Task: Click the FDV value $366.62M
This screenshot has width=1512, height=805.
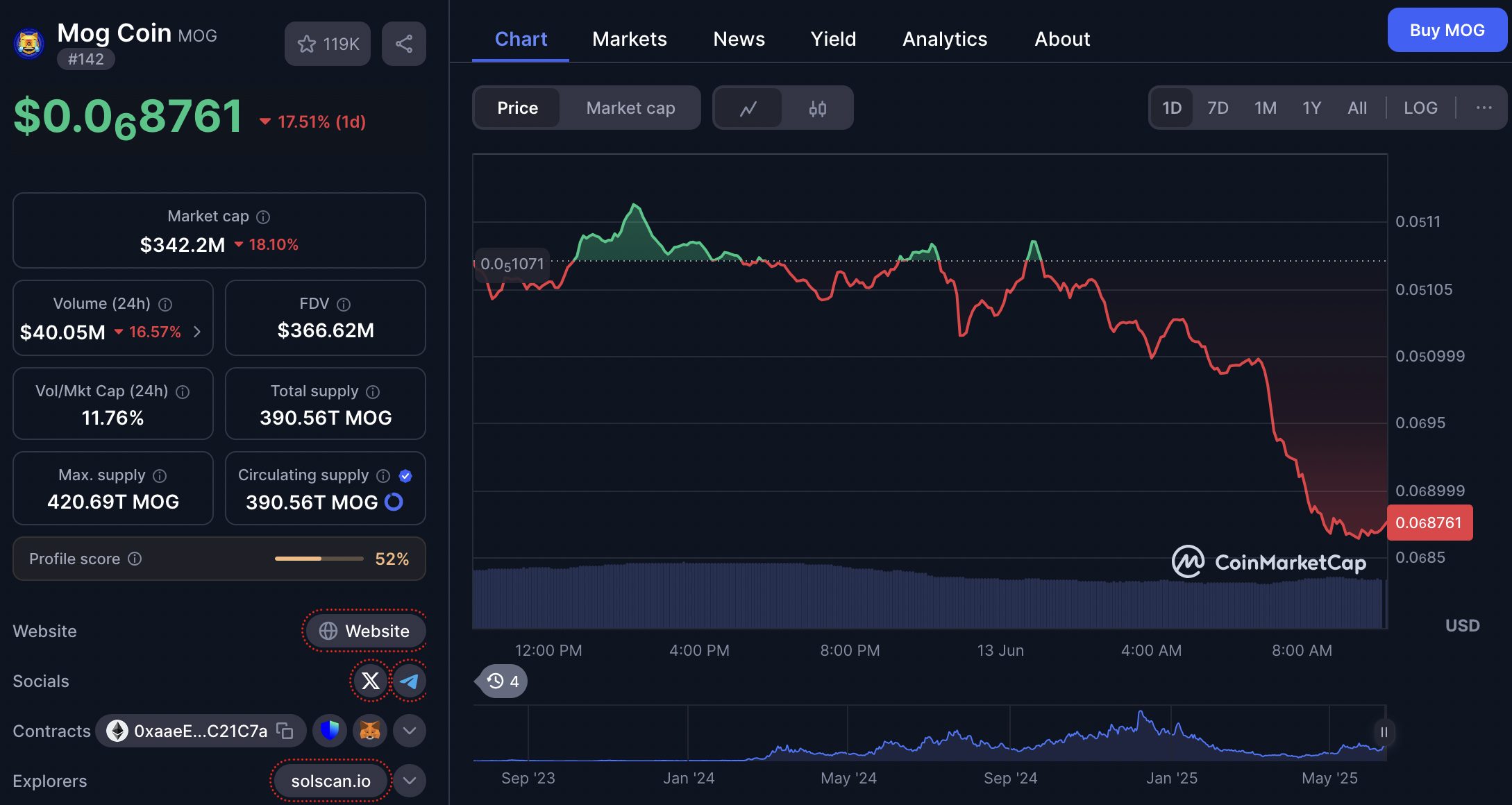Action: 326,330
